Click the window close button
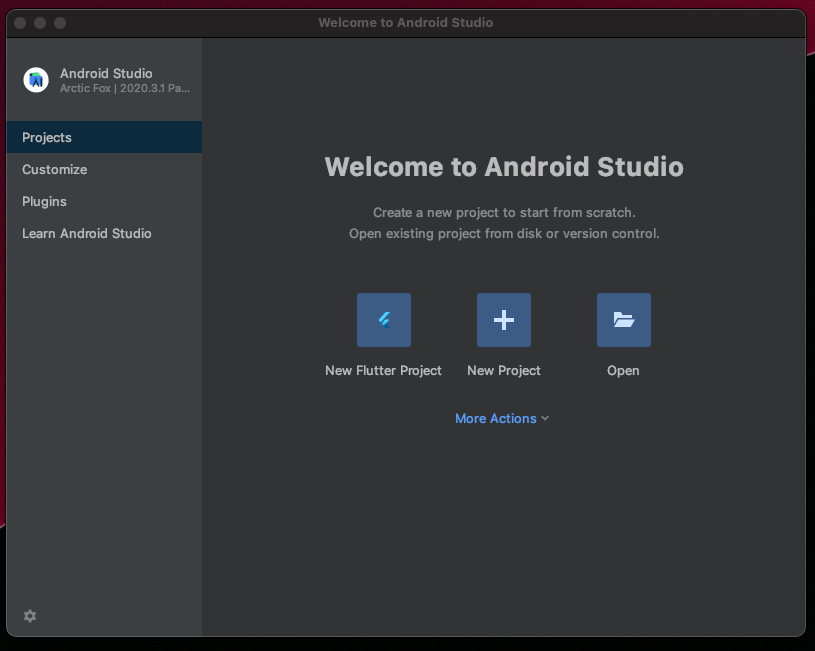 [20, 23]
